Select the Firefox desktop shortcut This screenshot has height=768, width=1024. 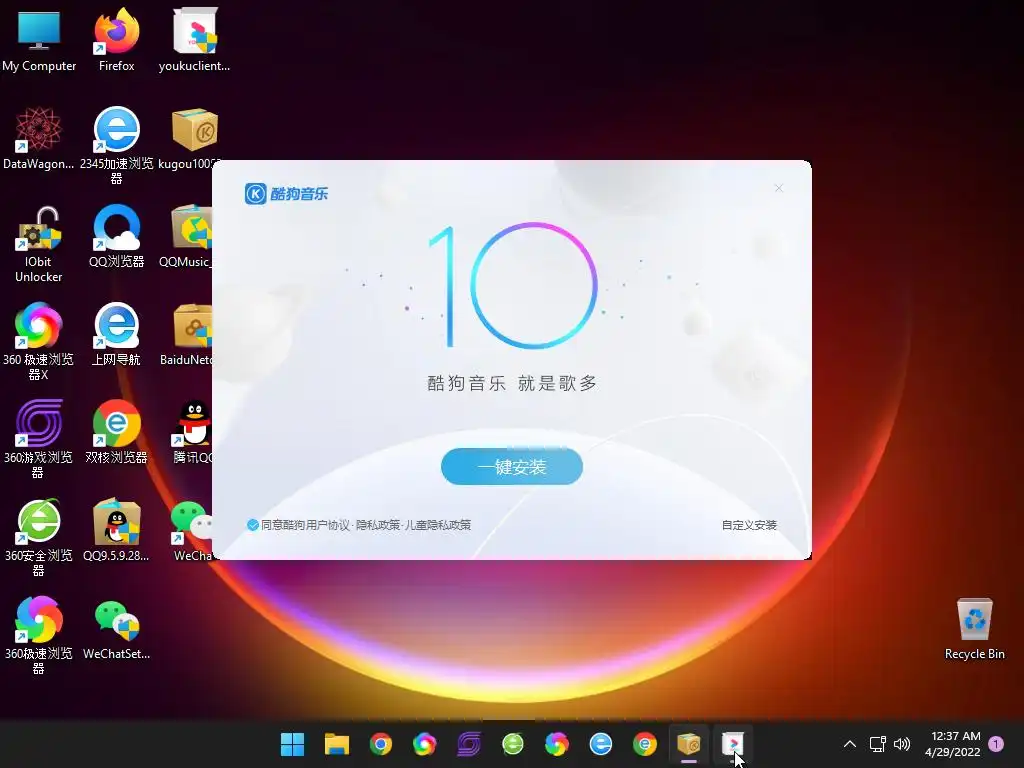click(x=116, y=40)
